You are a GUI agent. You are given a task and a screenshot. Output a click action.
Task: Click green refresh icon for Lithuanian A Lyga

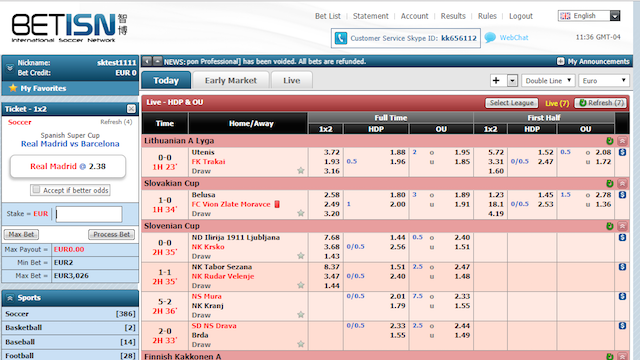[x=609, y=141]
